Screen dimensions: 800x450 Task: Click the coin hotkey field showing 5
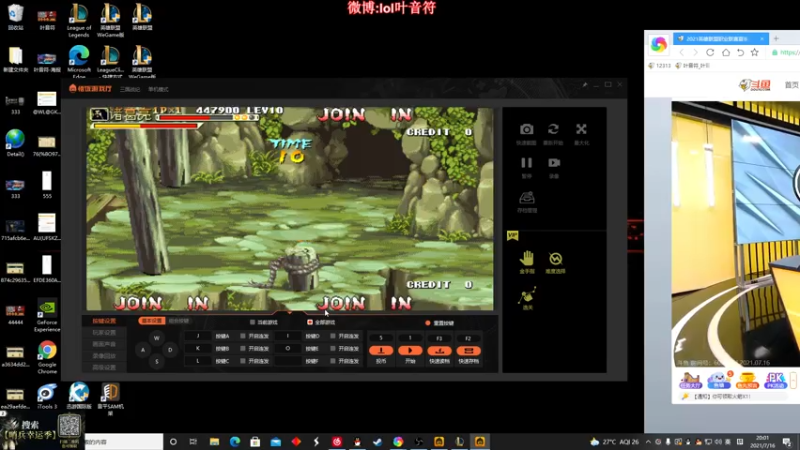click(x=381, y=338)
